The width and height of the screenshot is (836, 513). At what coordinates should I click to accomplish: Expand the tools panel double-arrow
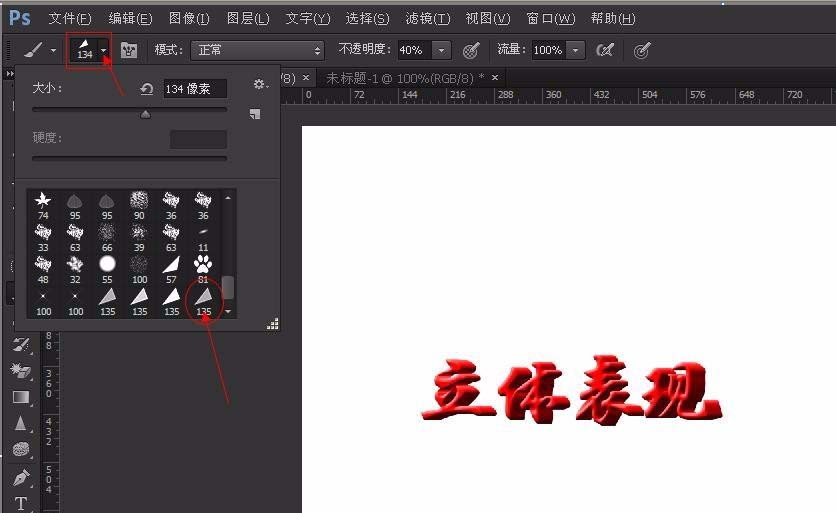[x=9, y=74]
